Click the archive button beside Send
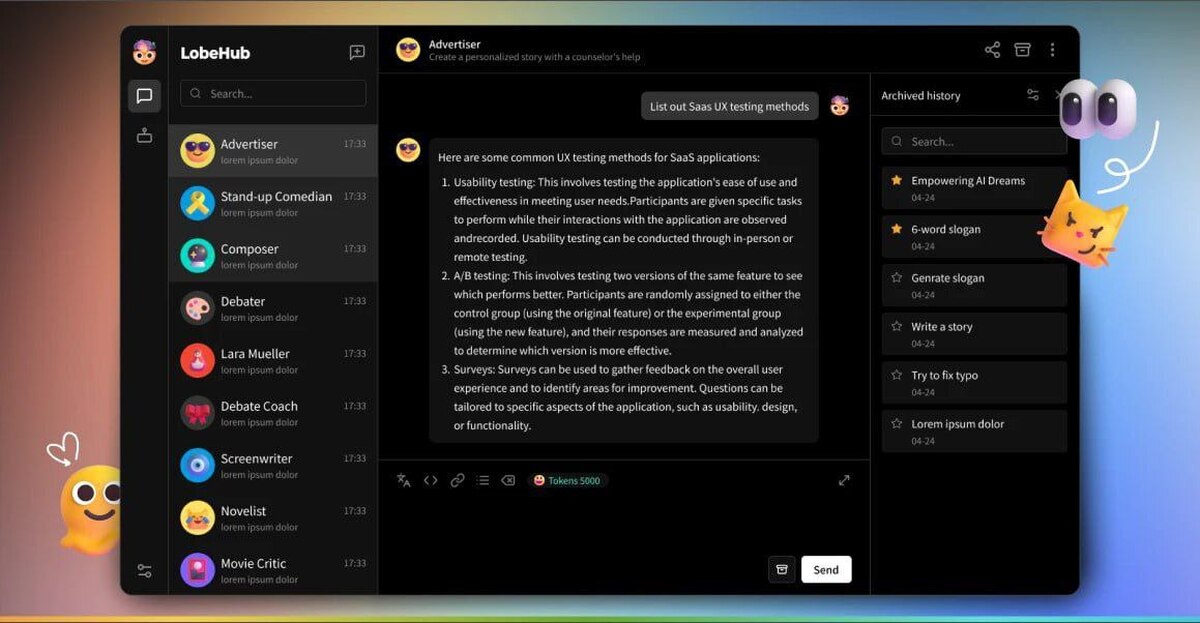This screenshot has height=623, width=1200. (x=782, y=569)
